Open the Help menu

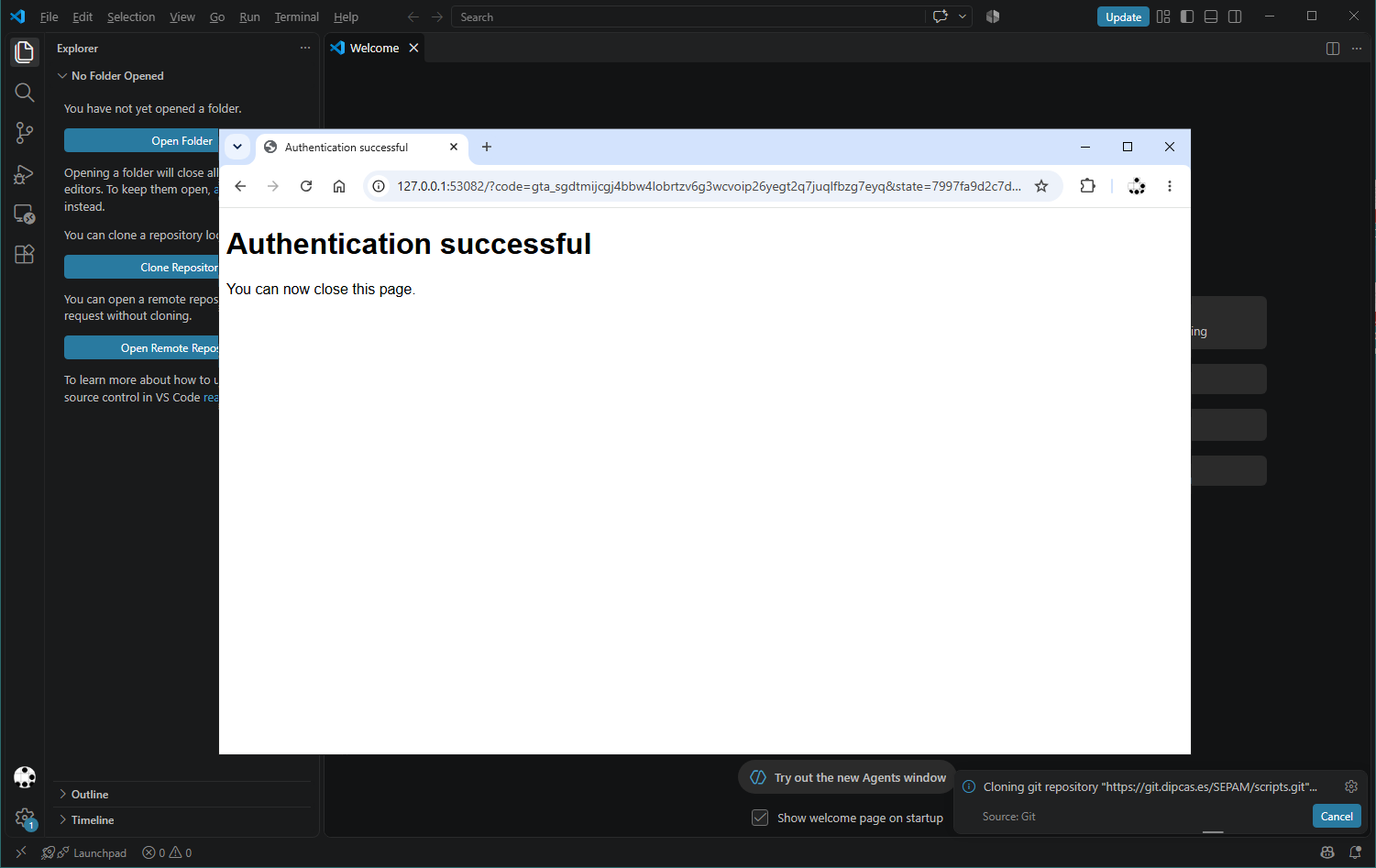click(346, 16)
